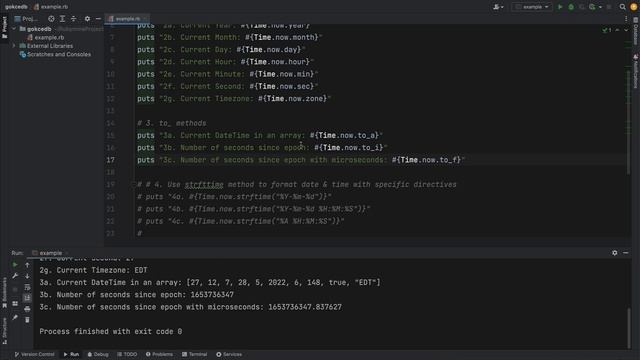Screen dimensions: 640x360
Task: Open run configuration wrench in Run panel
Action: (x=15, y=276)
